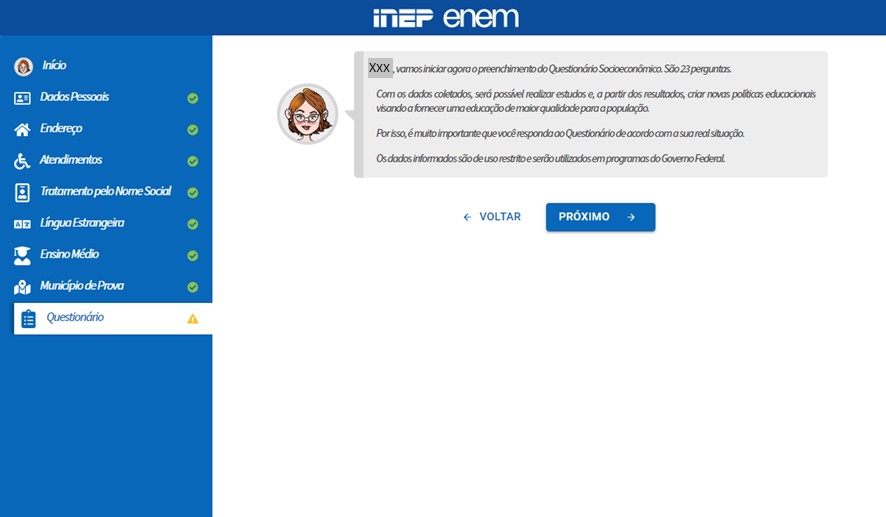Viewport: 886px width, 517px height.
Task: Click the green checkmark beside Ensino Médio
Action: [x=193, y=256]
